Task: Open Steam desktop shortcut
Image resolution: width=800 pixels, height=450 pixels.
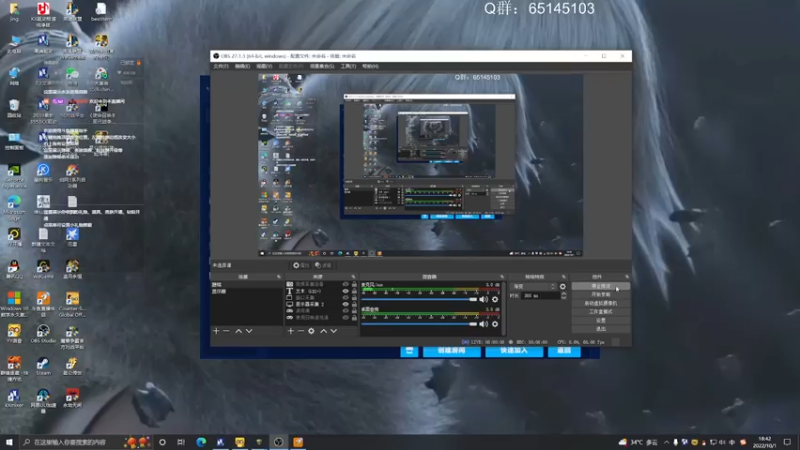Action: [x=43, y=366]
